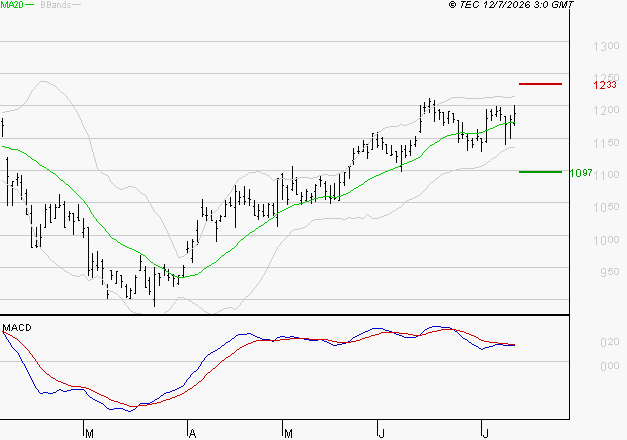Click the MACD 000 axis label

click(x=610, y=366)
